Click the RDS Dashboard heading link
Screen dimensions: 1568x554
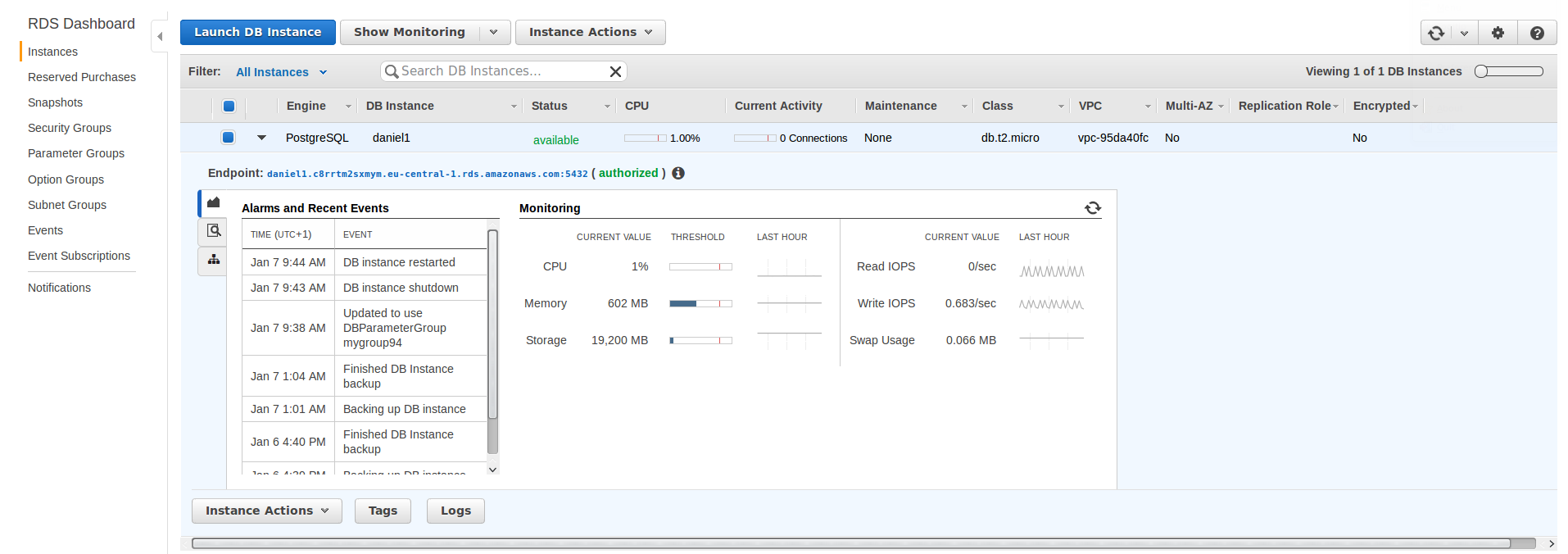[81, 24]
